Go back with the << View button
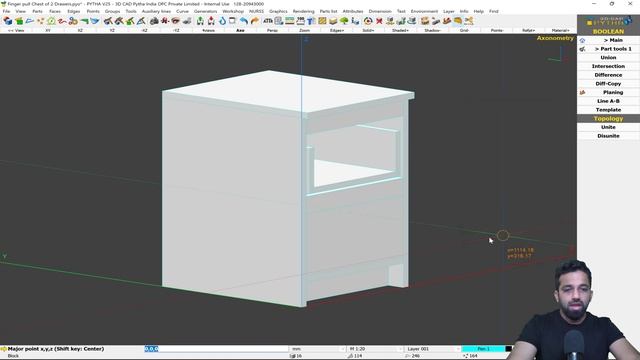Screen dimensions: 640x360 [x=16, y=31]
